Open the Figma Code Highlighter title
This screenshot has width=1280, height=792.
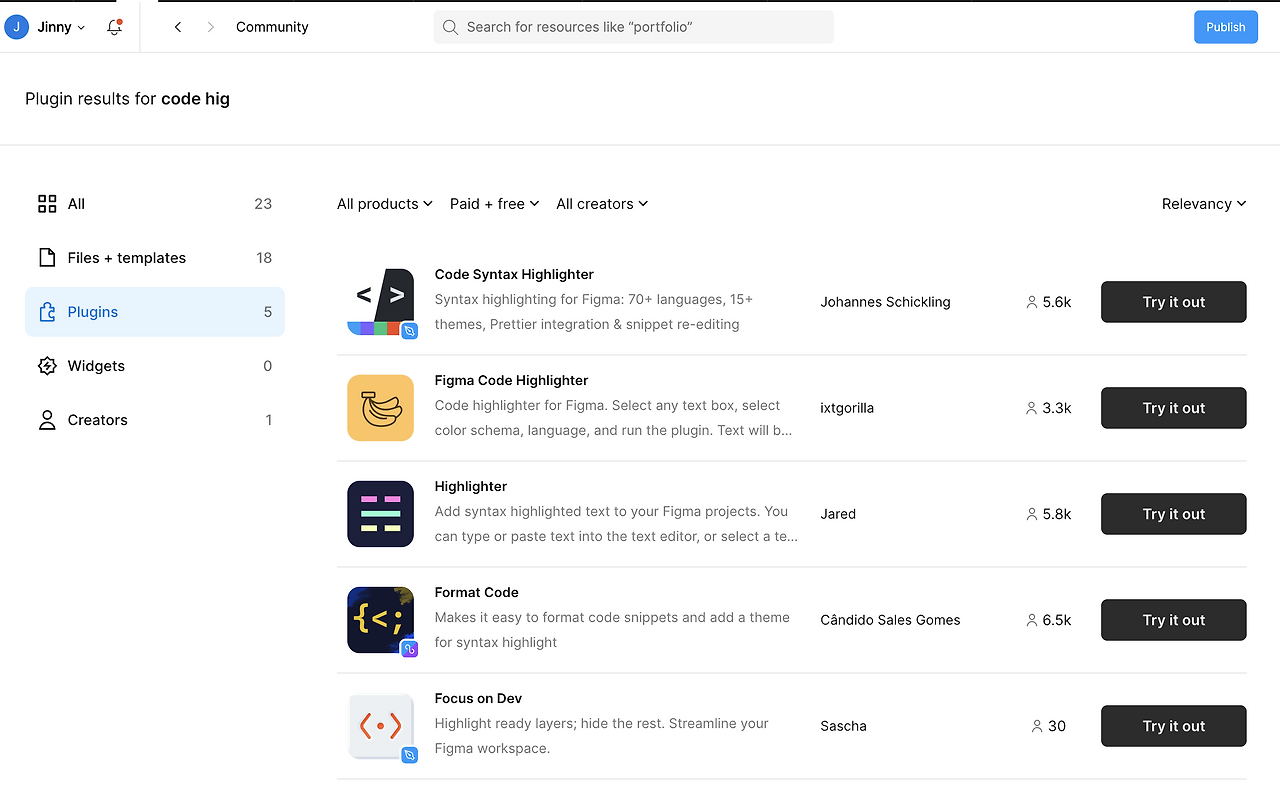(x=511, y=380)
